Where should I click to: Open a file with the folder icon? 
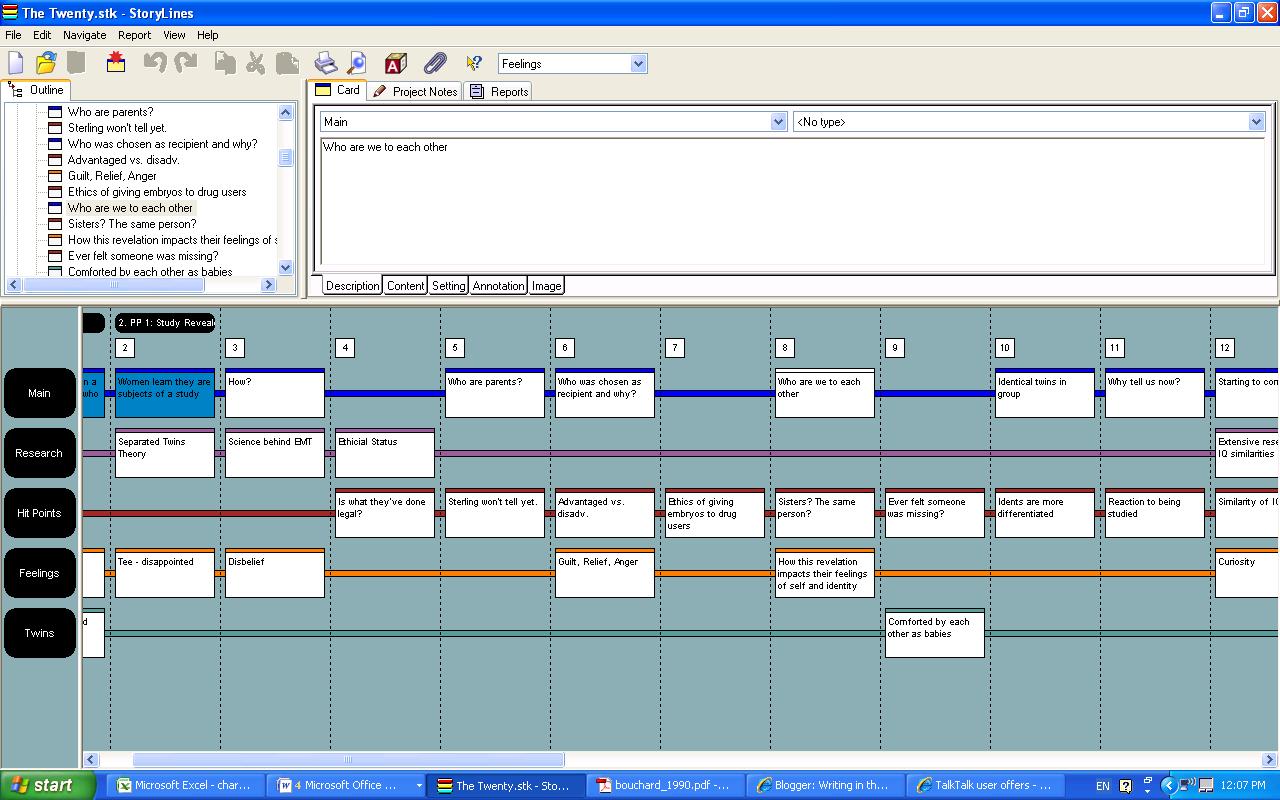[46, 63]
